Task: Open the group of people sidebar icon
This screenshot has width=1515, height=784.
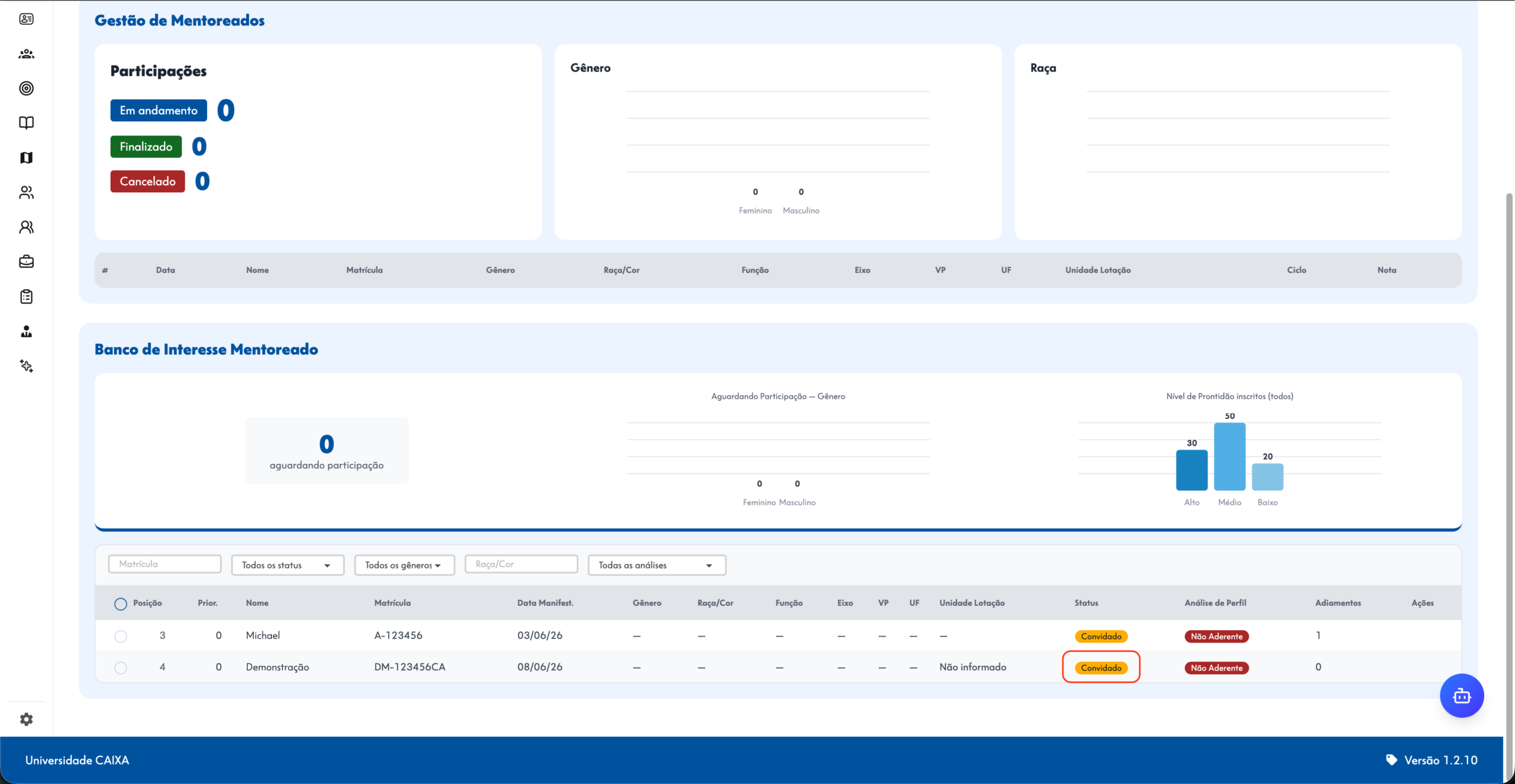Action: (x=26, y=54)
